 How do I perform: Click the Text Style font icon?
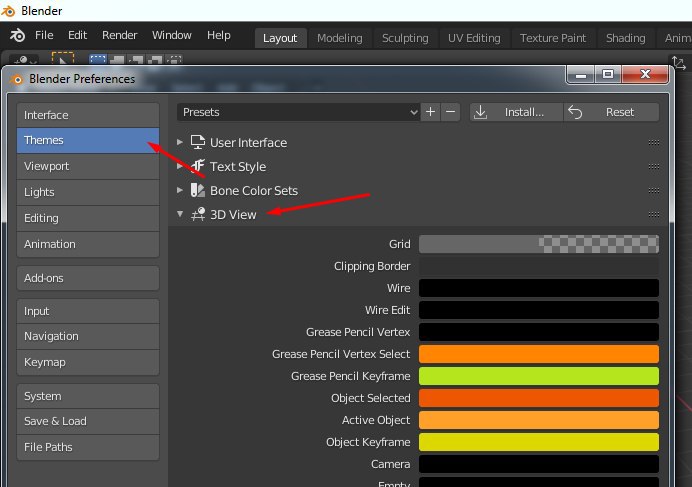point(198,166)
